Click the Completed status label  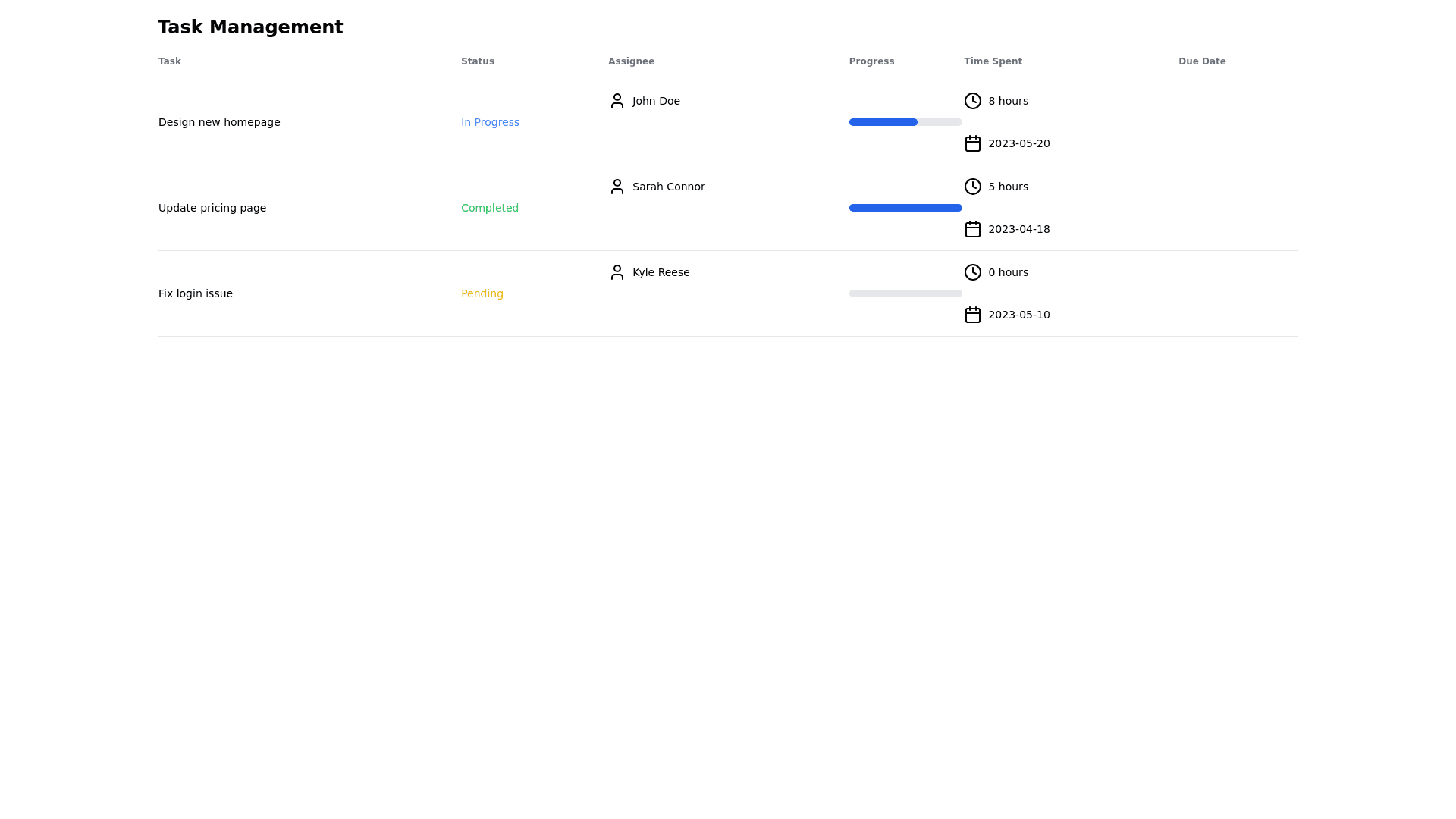tap(490, 208)
